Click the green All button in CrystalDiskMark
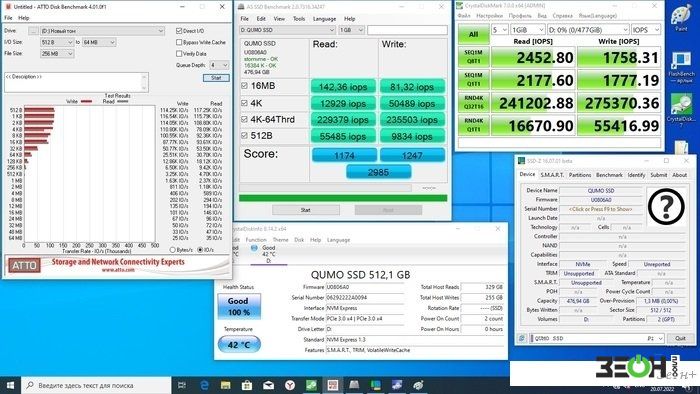 [473, 34]
